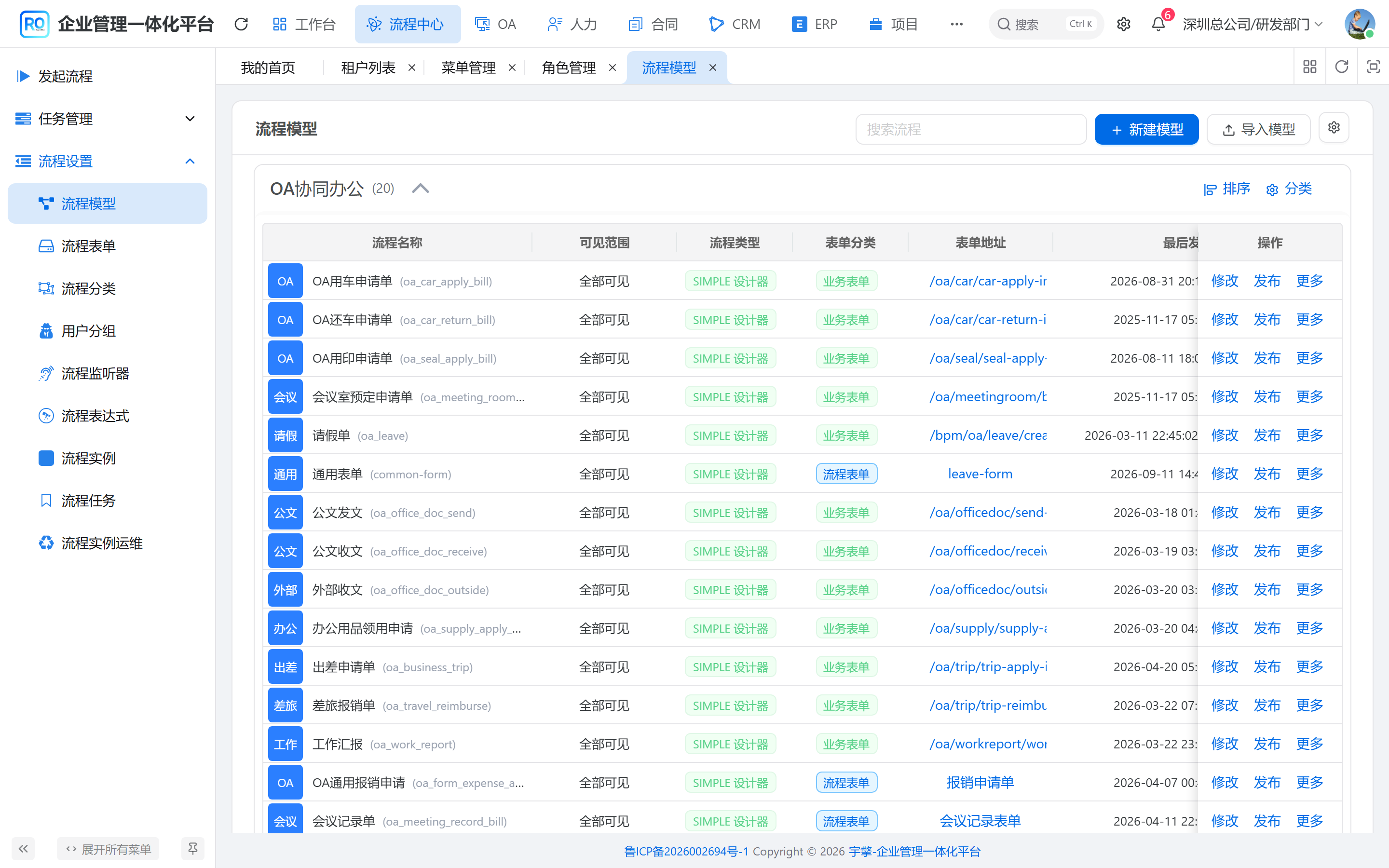Click 发布 for 请假单 row

[x=1267, y=435]
